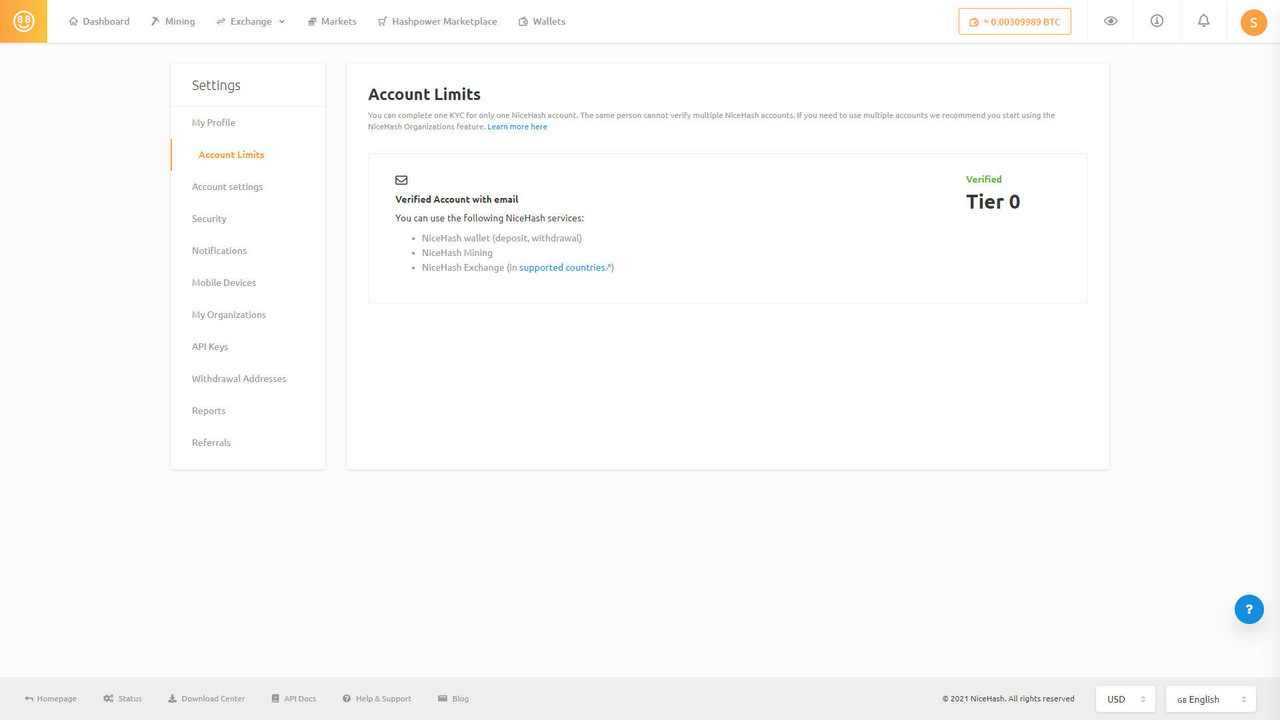
Task: Open the NiceHash logo home link
Action: [x=23, y=21]
